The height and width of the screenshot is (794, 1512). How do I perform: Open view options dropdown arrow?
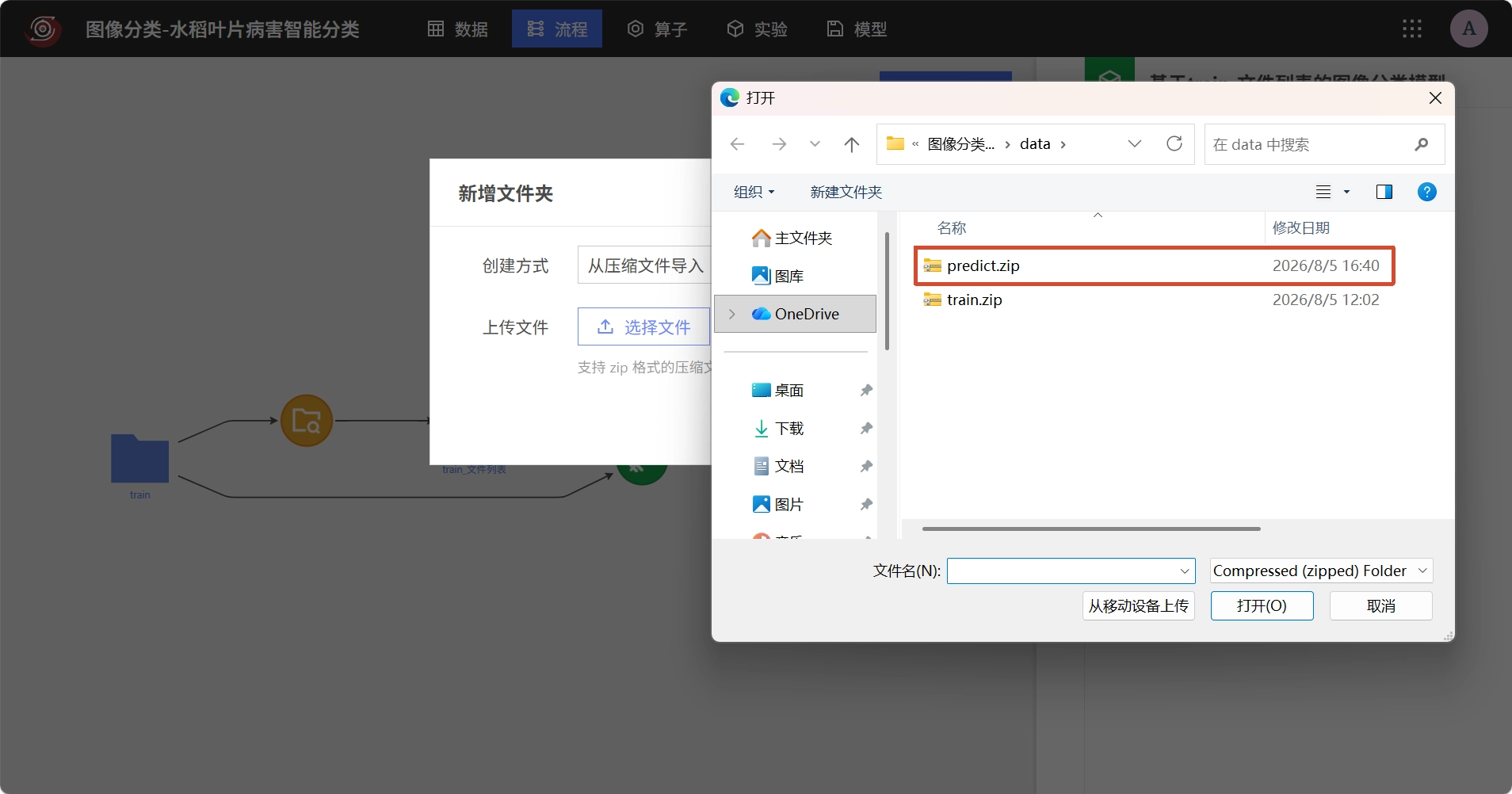pyautogui.click(x=1346, y=192)
